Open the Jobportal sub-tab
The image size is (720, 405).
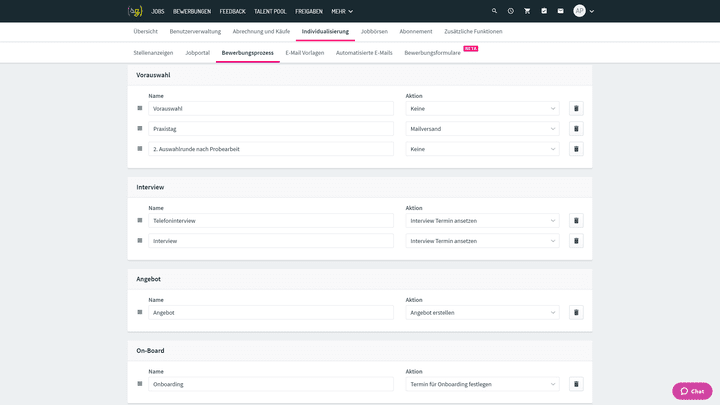click(x=197, y=53)
